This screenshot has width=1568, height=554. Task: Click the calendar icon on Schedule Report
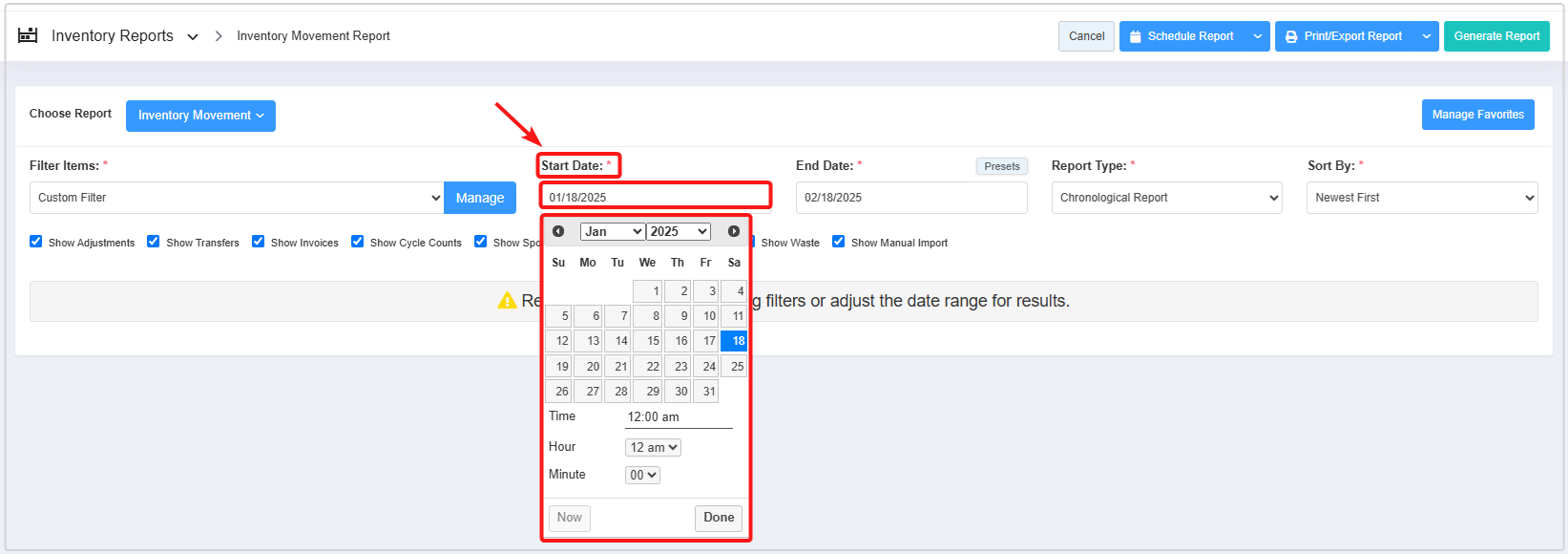[x=1136, y=36]
